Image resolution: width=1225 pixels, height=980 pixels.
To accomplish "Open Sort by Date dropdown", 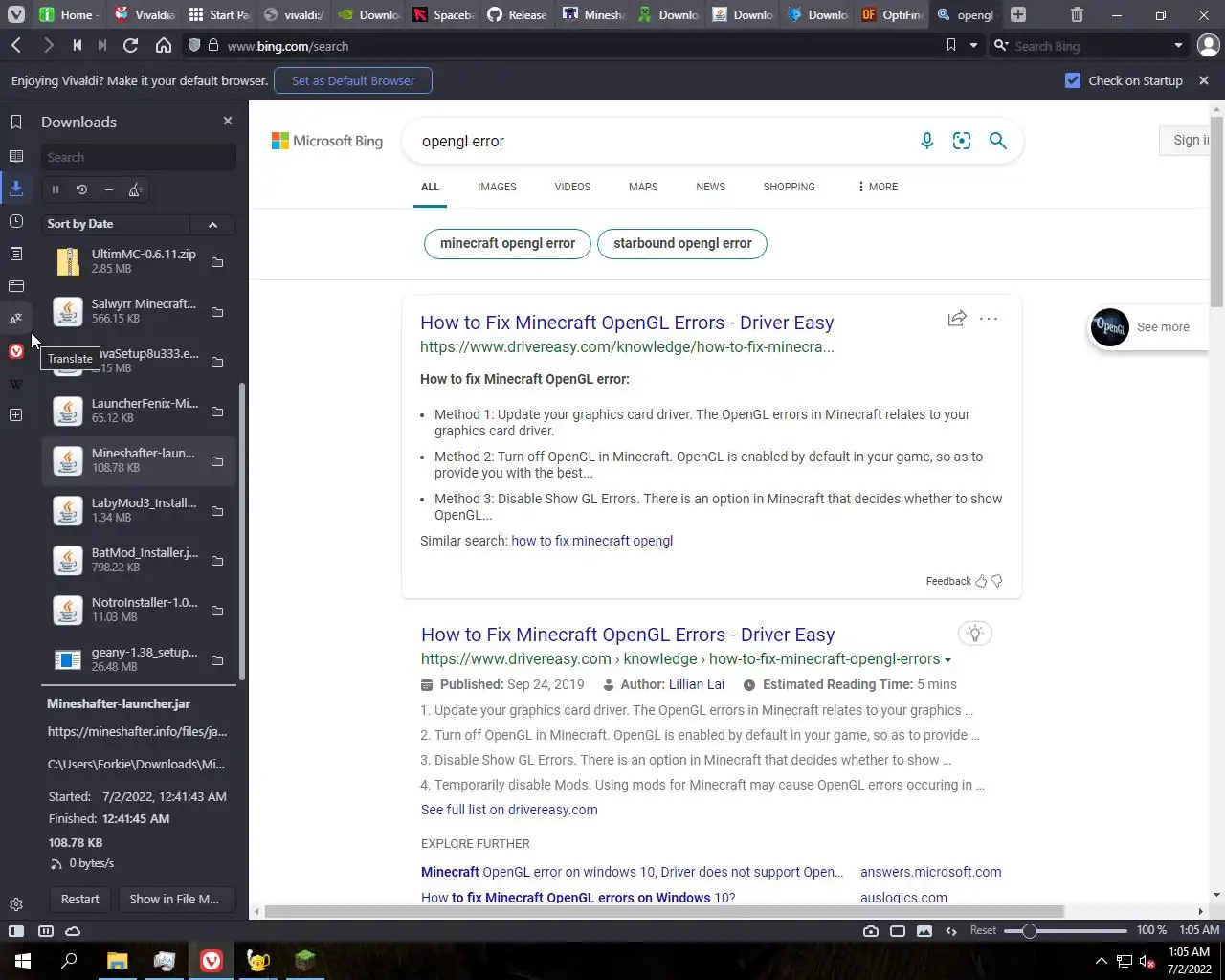I will 116,224.
